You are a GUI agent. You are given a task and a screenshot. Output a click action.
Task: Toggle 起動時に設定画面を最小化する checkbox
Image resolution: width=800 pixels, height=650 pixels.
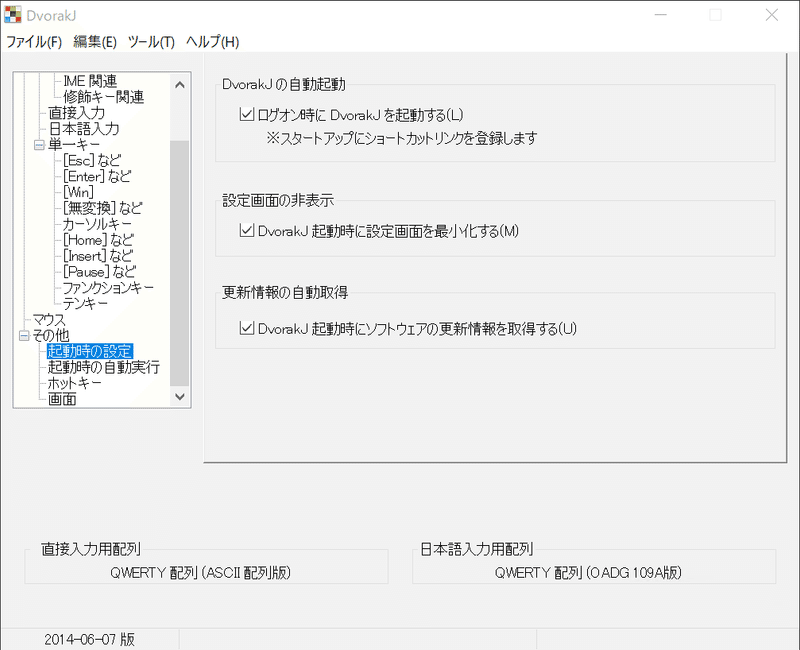tap(246, 231)
